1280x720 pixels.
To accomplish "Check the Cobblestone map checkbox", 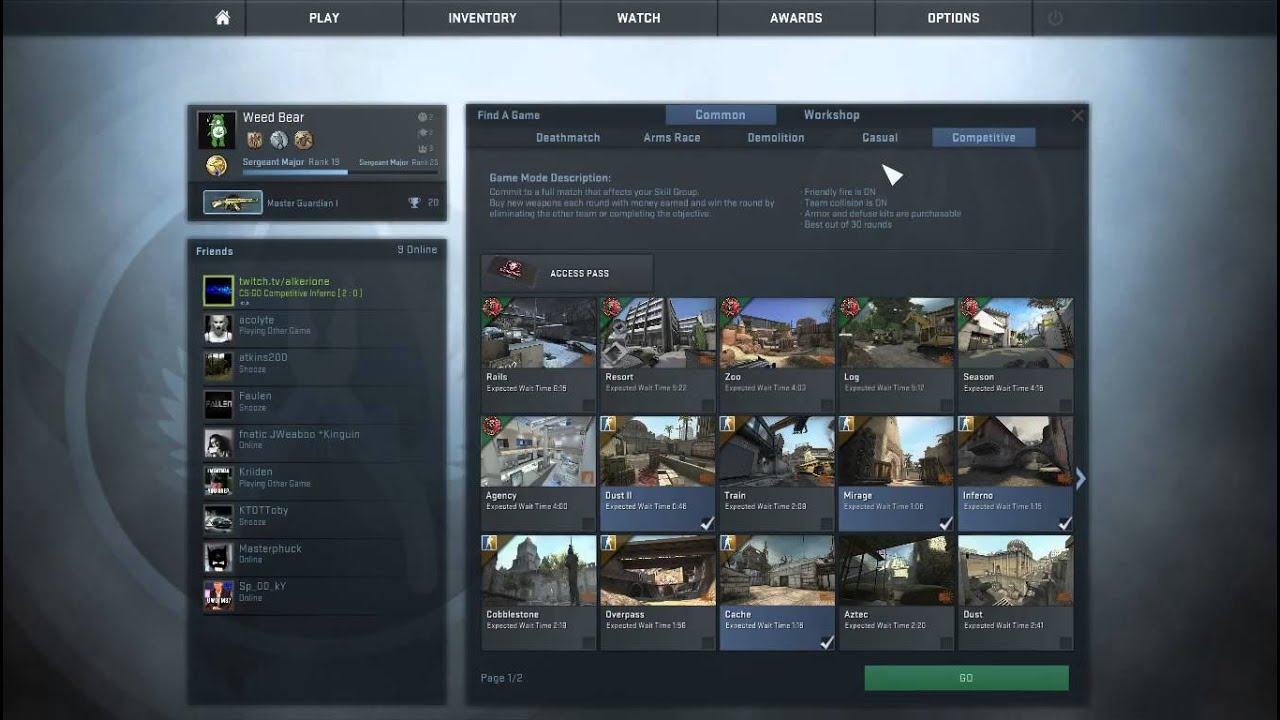I will [x=589, y=643].
